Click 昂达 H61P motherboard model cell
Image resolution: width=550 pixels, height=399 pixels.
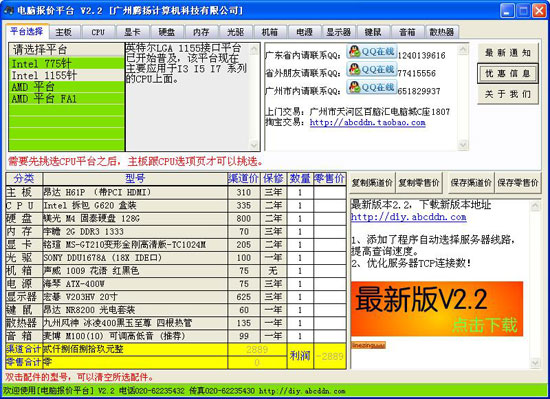135,192
